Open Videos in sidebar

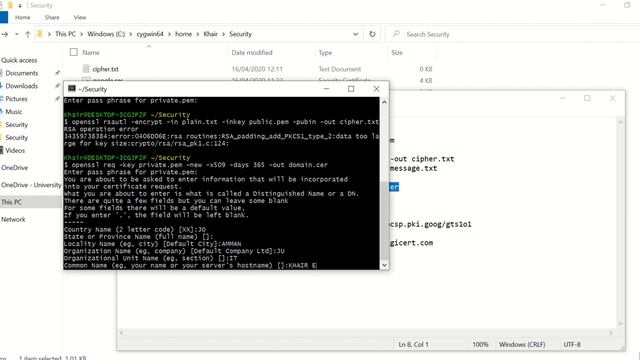pyautogui.click(x=15, y=150)
